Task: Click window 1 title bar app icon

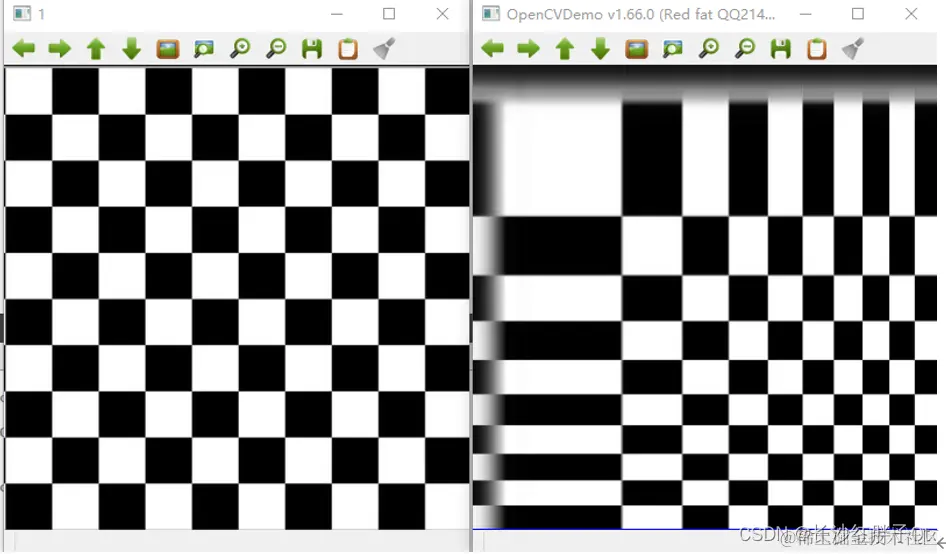Action: (x=22, y=13)
